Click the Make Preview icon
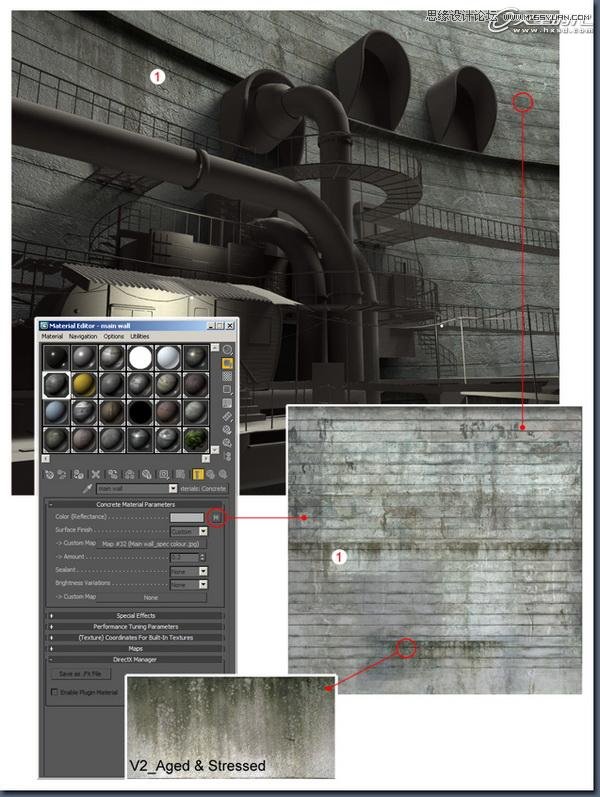 [227, 416]
